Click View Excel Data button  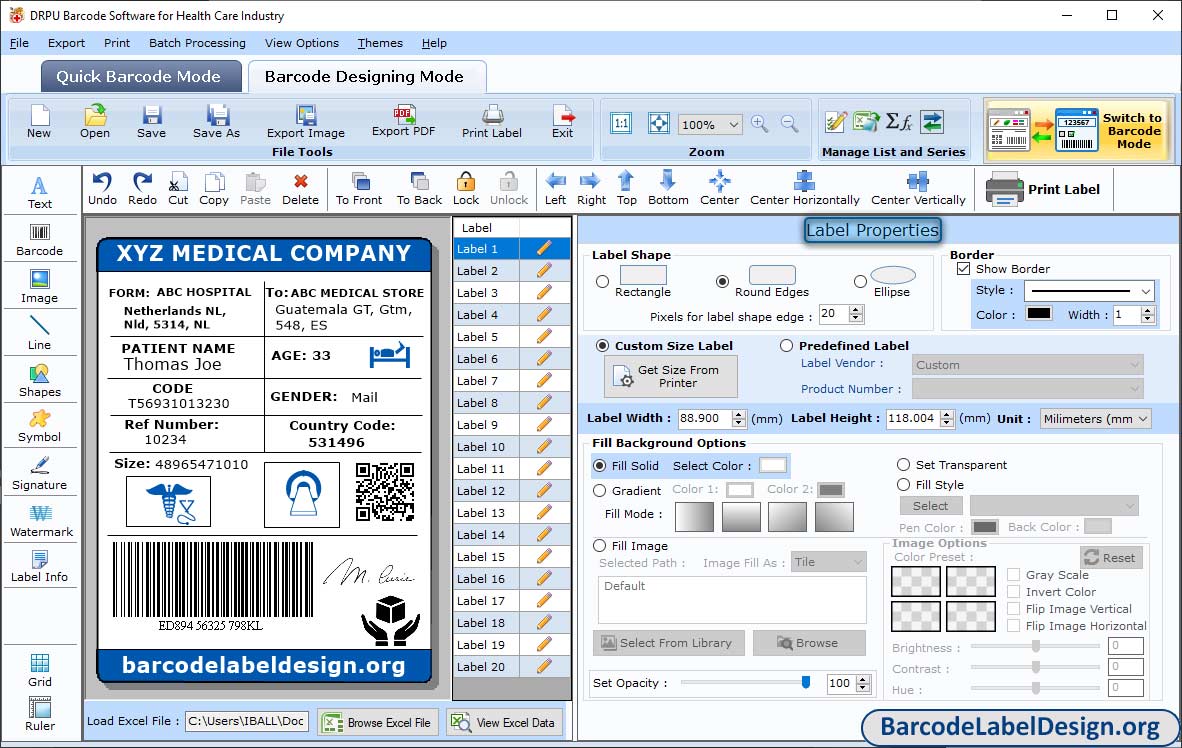504,722
